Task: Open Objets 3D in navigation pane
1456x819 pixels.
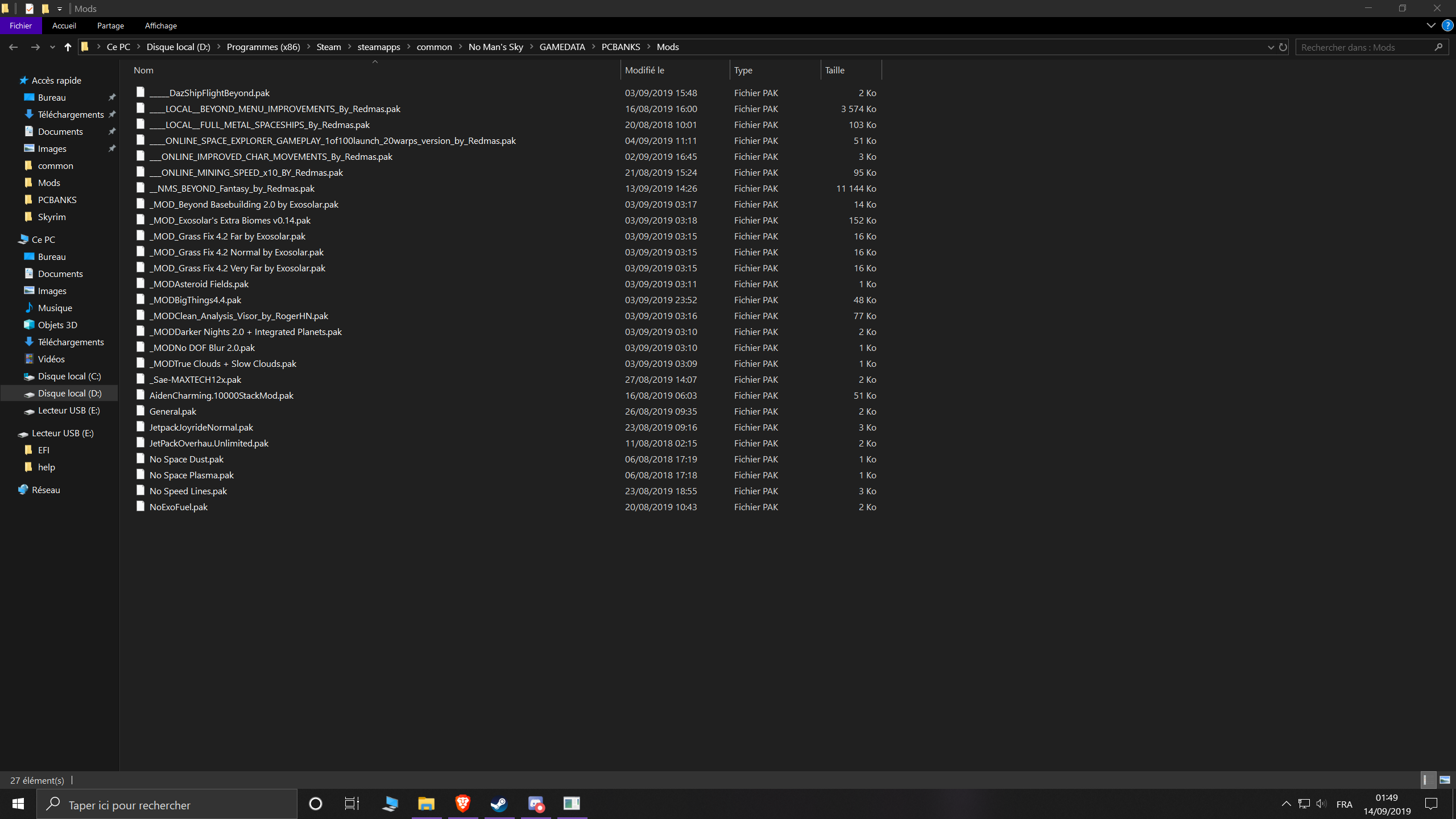Action: [57, 325]
